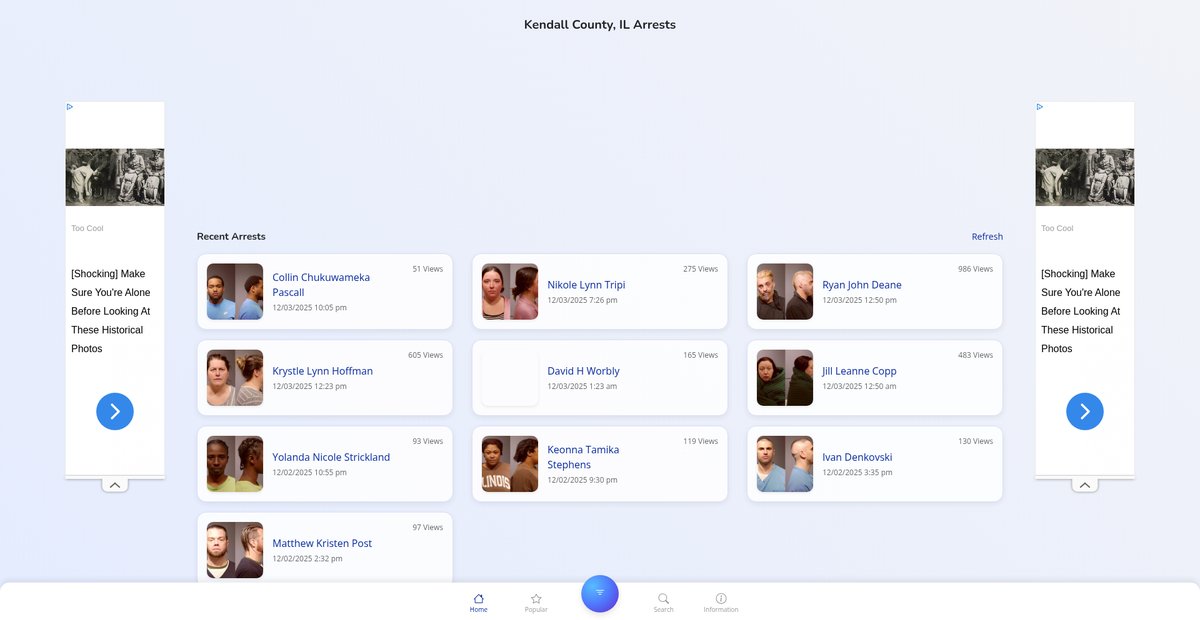Click the 'Recent Arrests' heading
Image resolution: width=1200 pixels, height=620 pixels.
[231, 237]
